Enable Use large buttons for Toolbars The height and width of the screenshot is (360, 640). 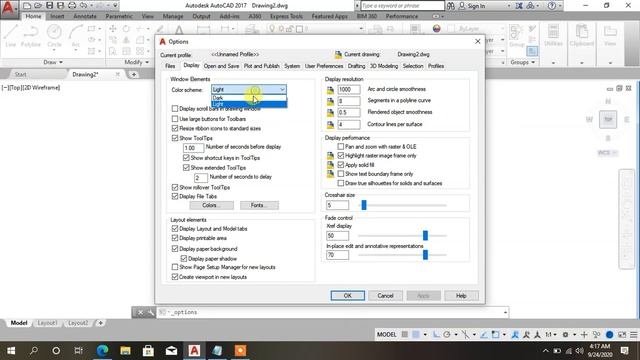[175, 119]
